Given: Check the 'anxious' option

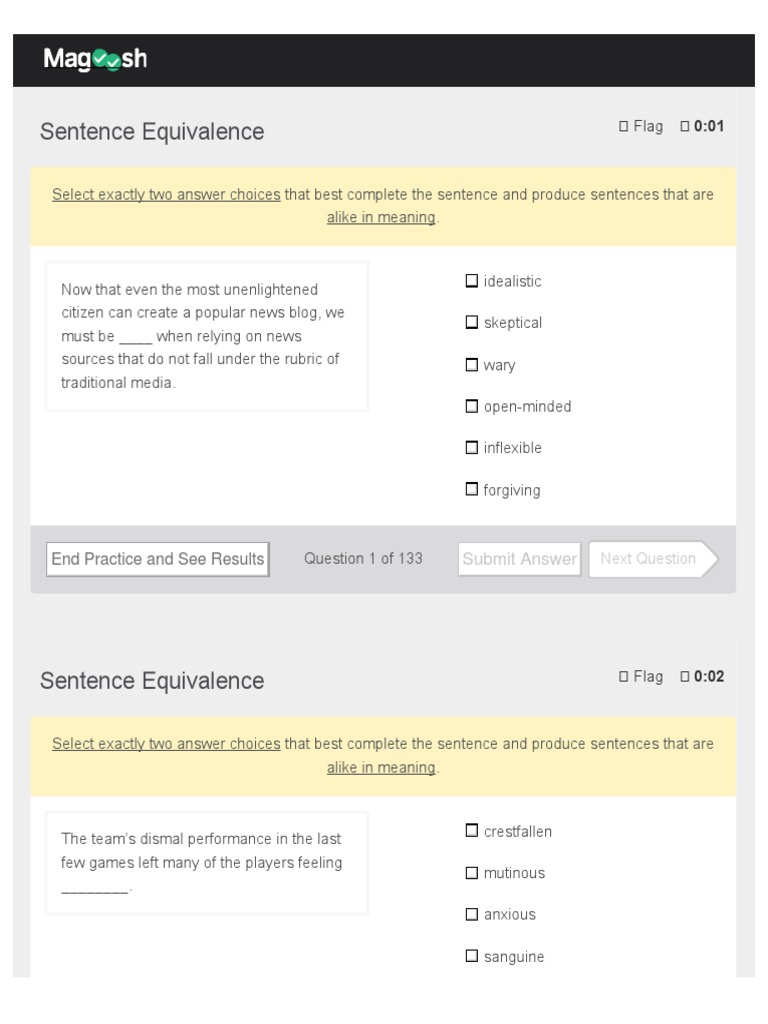Looking at the screenshot, I should tap(472, 914).
